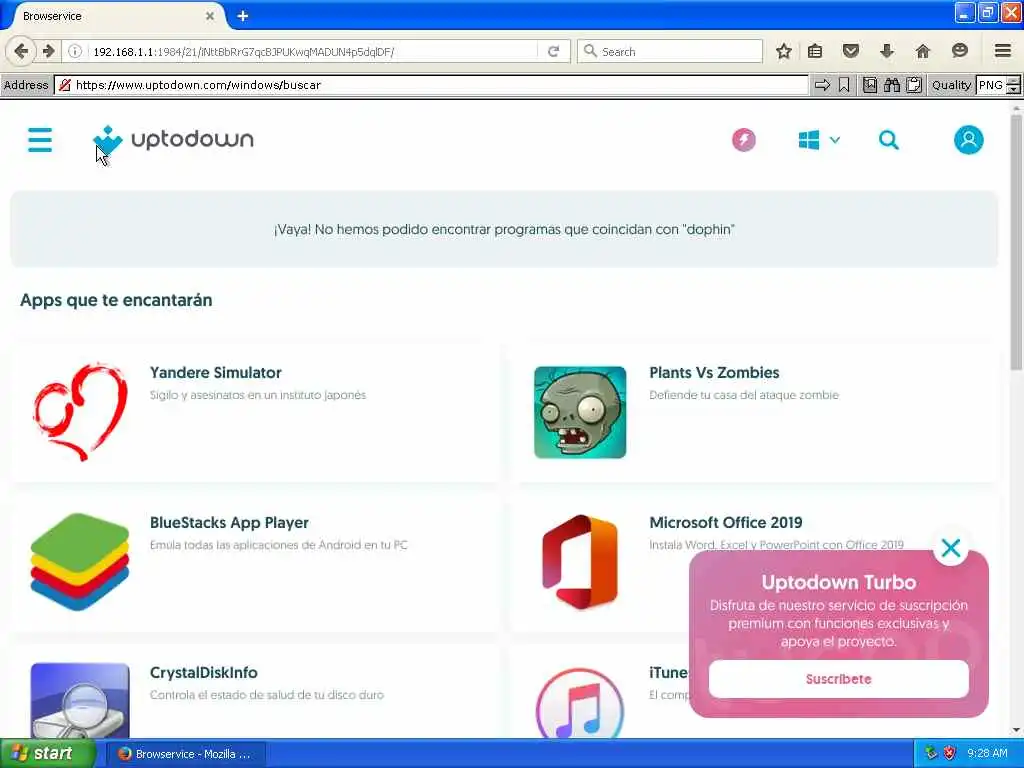
Task: Open the Uptodown search magnifier
Action: click(888, 140)
